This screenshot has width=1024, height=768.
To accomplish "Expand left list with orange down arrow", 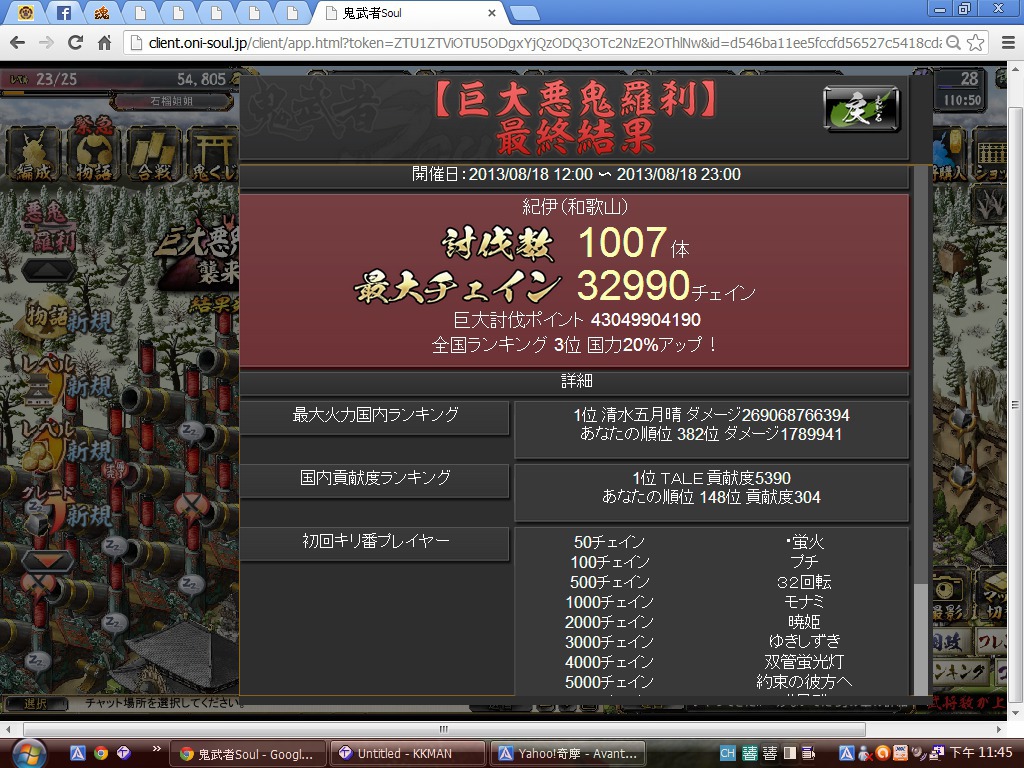I will 48,560.
